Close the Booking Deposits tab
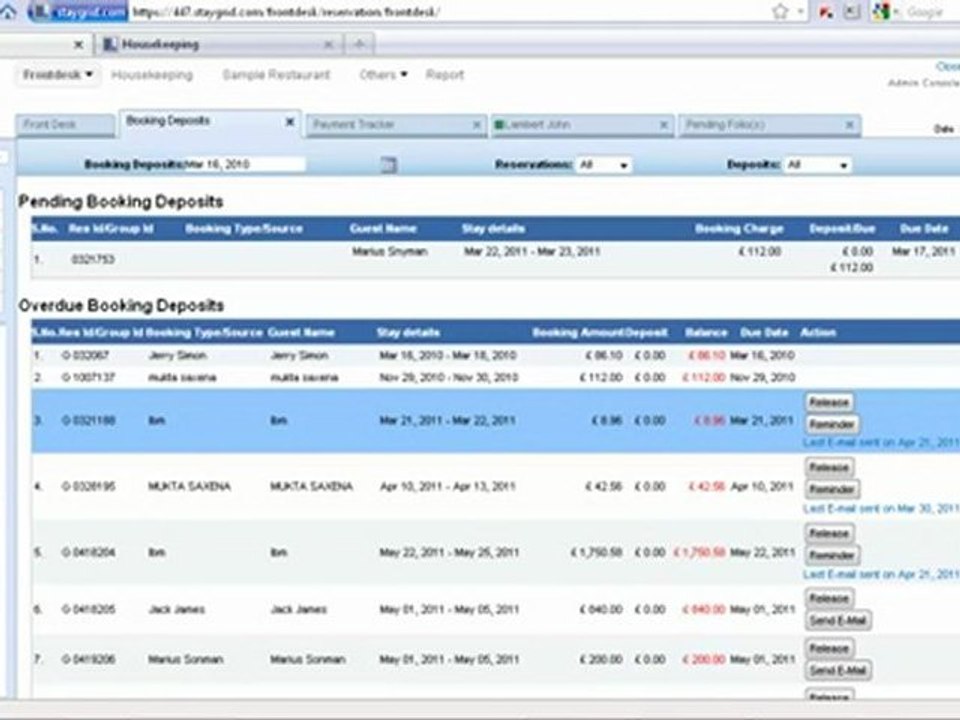This screenshot has height=720, width=960. 290,122
